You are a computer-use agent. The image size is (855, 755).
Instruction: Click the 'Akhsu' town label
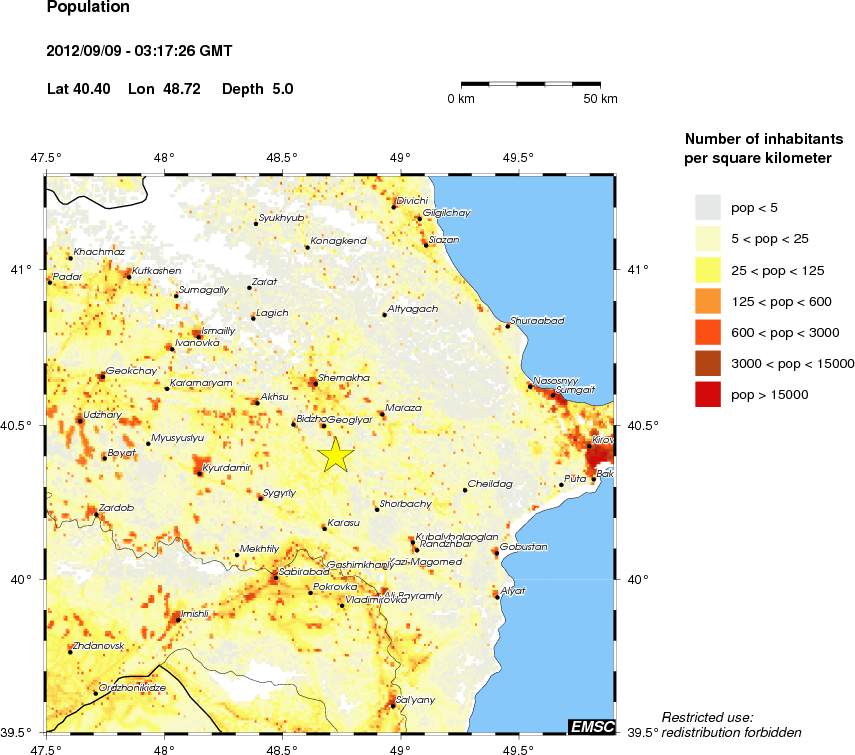click(274, 397)
